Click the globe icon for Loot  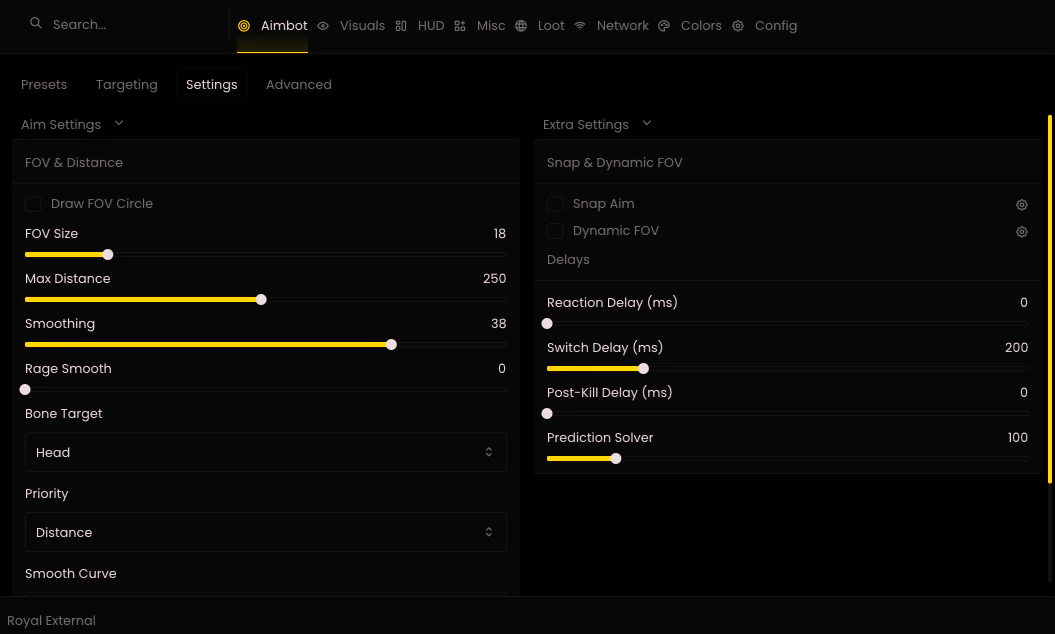[x=521, y=26]
